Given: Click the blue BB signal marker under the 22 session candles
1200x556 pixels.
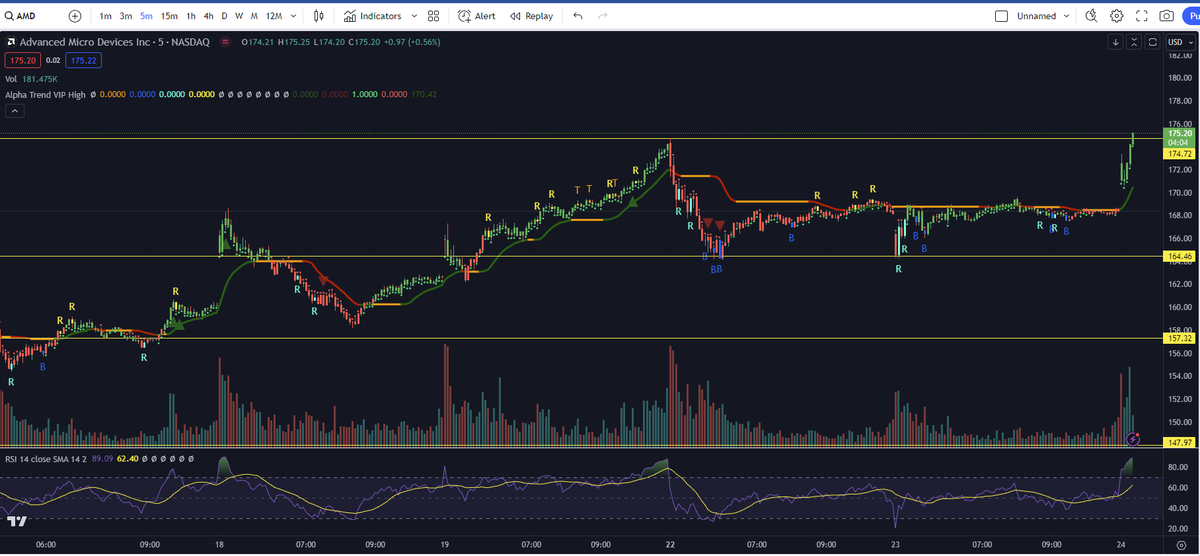Looking at the screenshot, I should pyautogui.click(x=716, y=270).
